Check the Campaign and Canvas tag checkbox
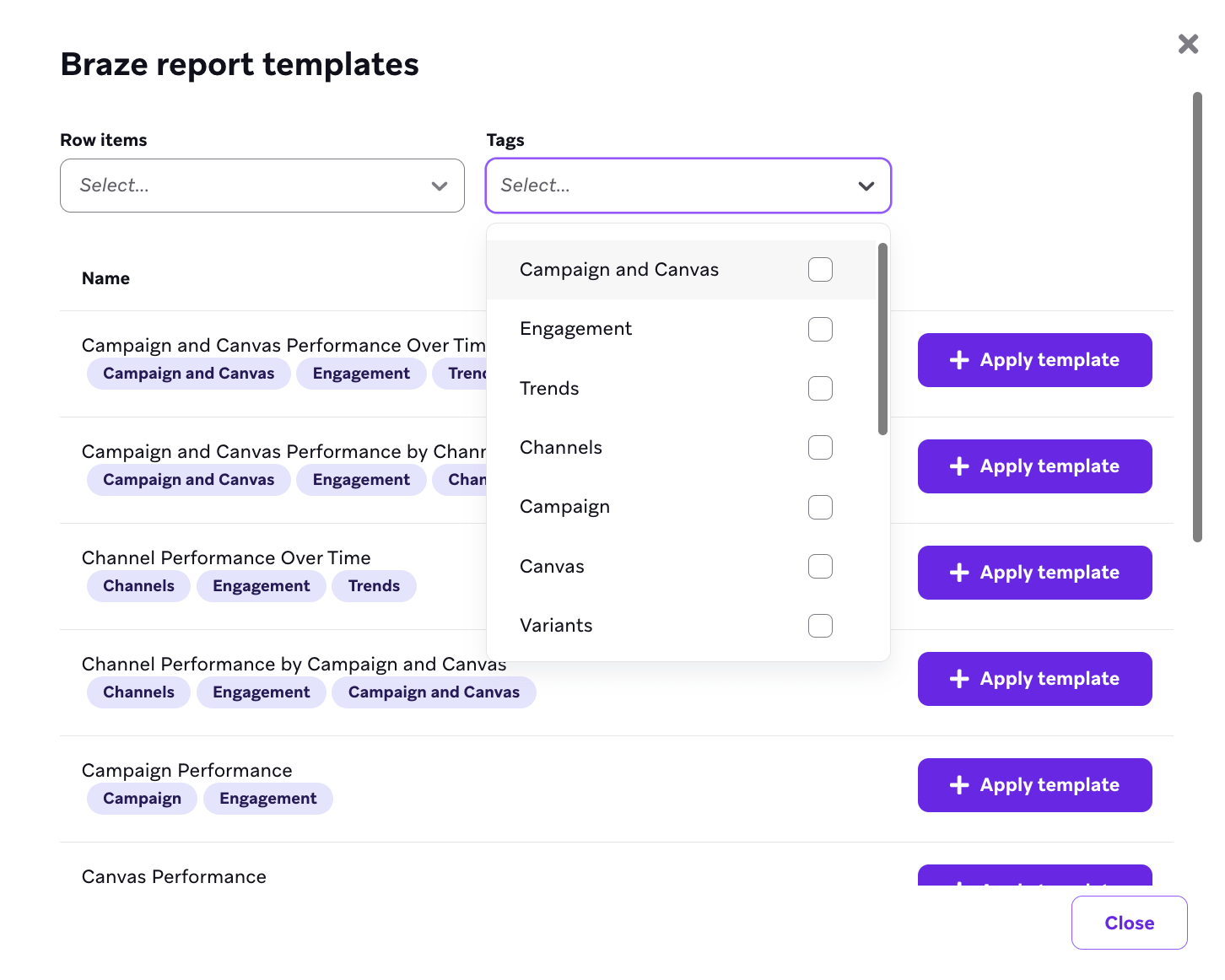 pyautogui.click(x=820, y=270)
